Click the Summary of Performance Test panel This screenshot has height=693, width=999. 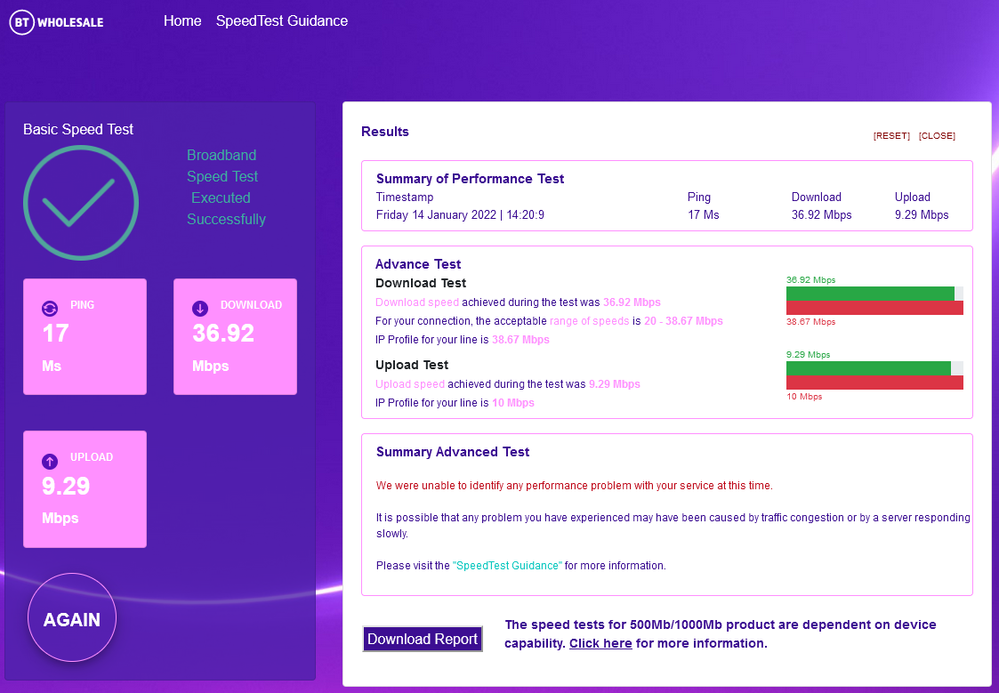pyautogui.click(x=666, y=196)
